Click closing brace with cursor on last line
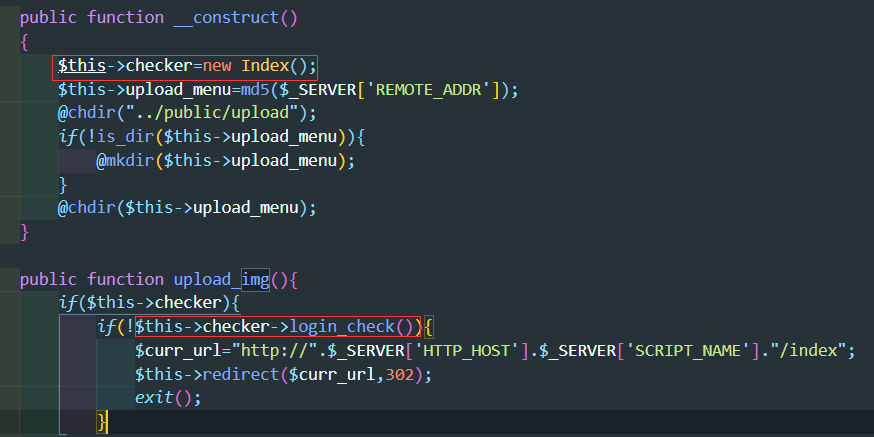 pos(101,422)
